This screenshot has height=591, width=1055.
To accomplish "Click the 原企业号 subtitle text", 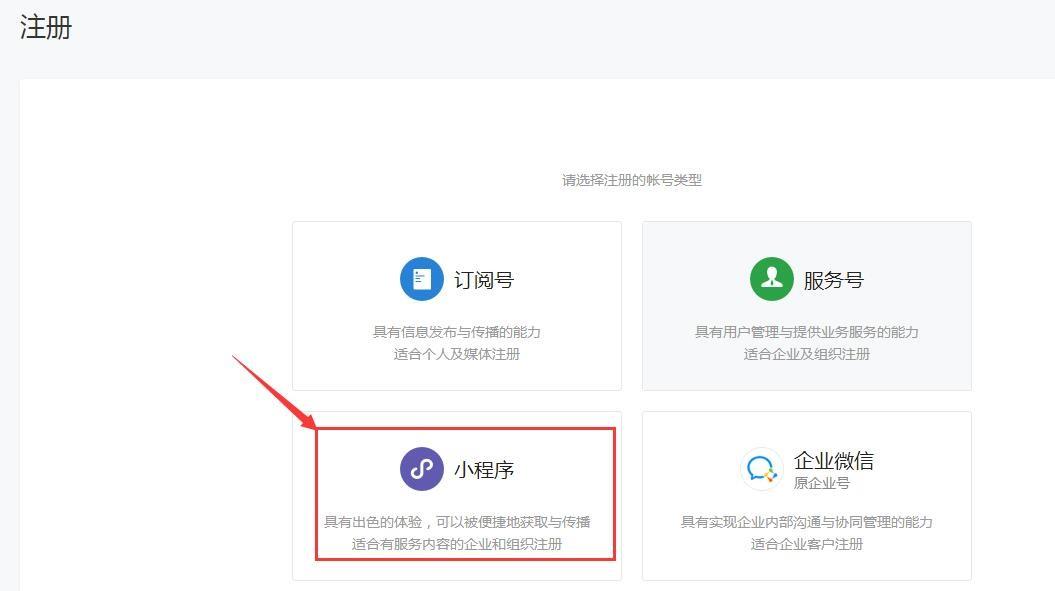I will tap(822, 483).
